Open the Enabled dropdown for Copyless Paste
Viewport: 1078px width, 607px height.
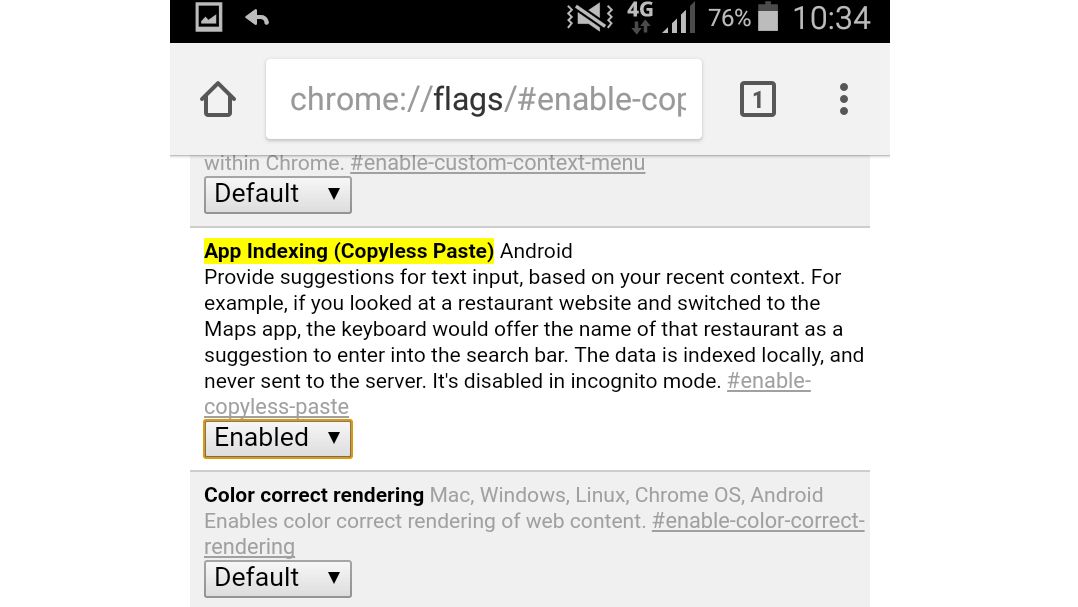click(277, 438)
